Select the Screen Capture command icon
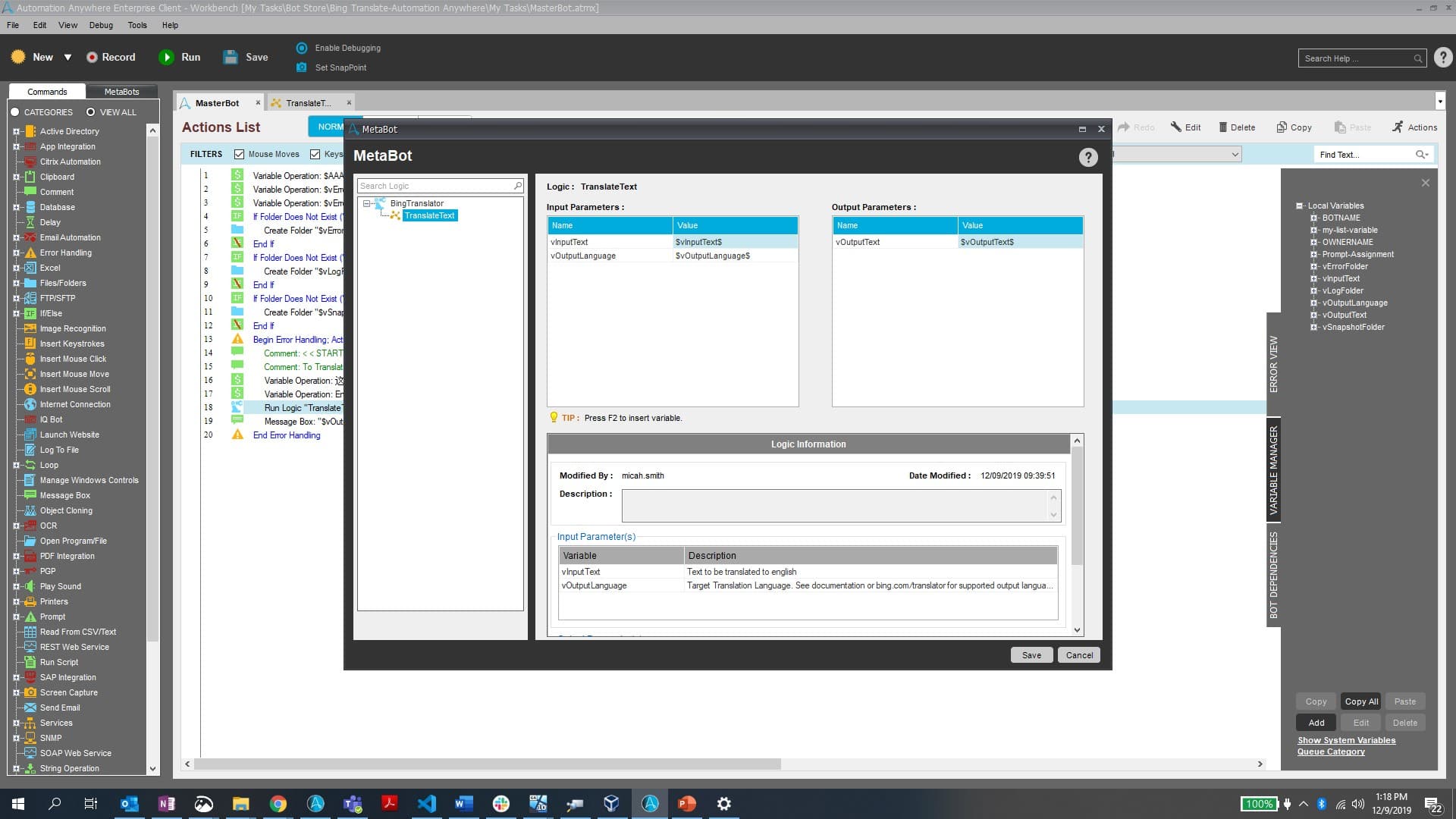This screenshot has width=1456, height=819. point(30,692)
